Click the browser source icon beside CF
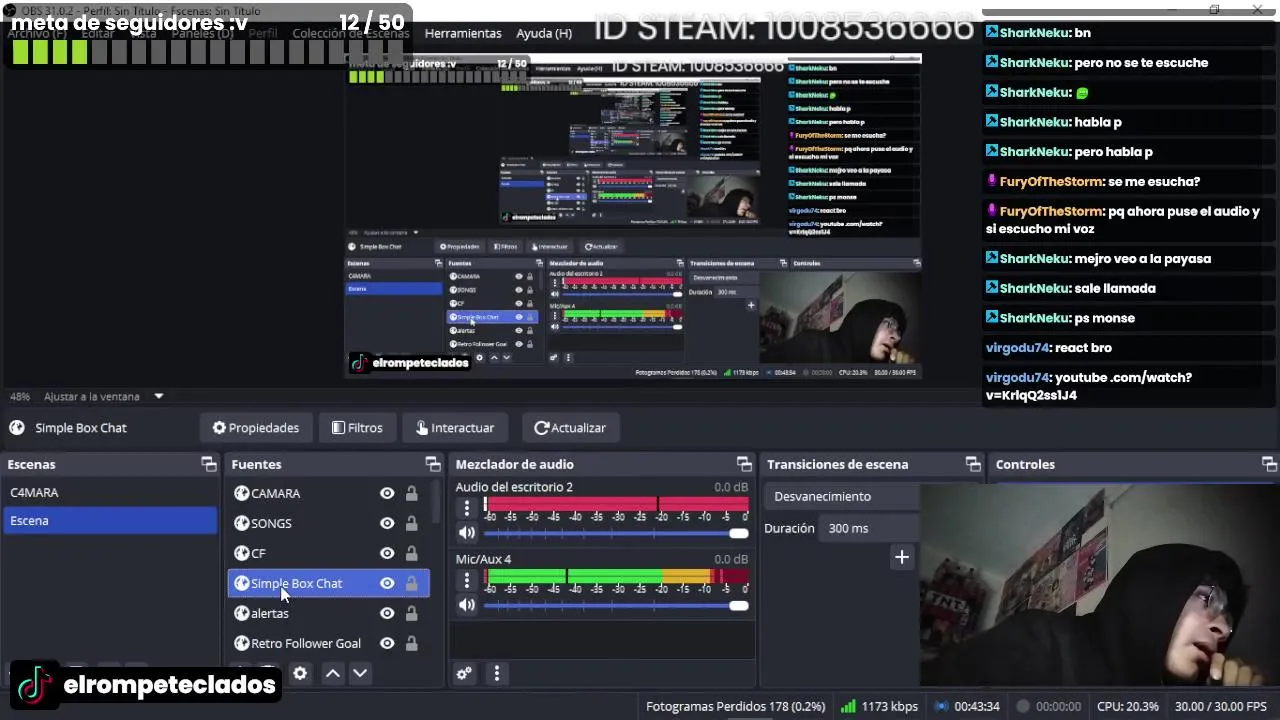This screenshot has width=1280, height=720. [241, 553]
